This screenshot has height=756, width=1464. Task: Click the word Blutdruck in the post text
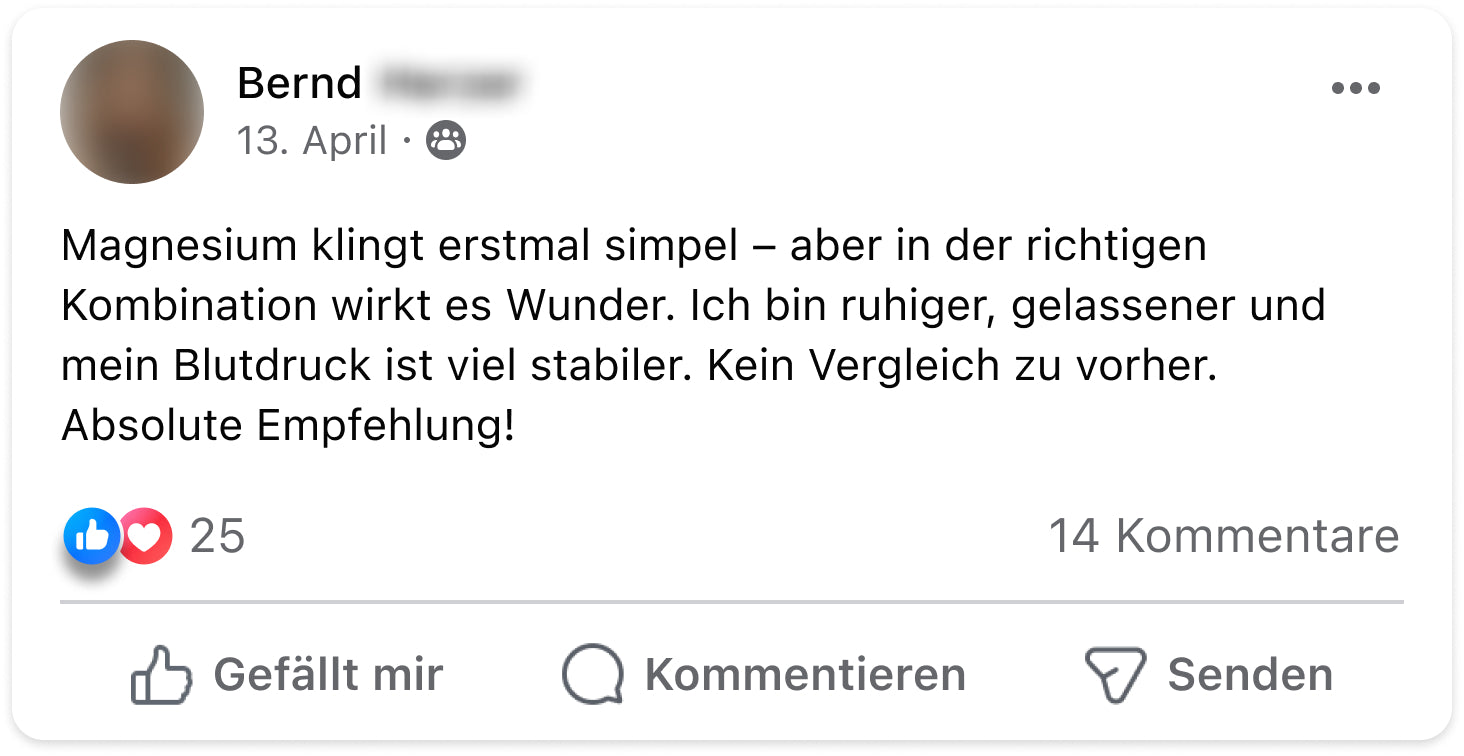pos(272,366)
